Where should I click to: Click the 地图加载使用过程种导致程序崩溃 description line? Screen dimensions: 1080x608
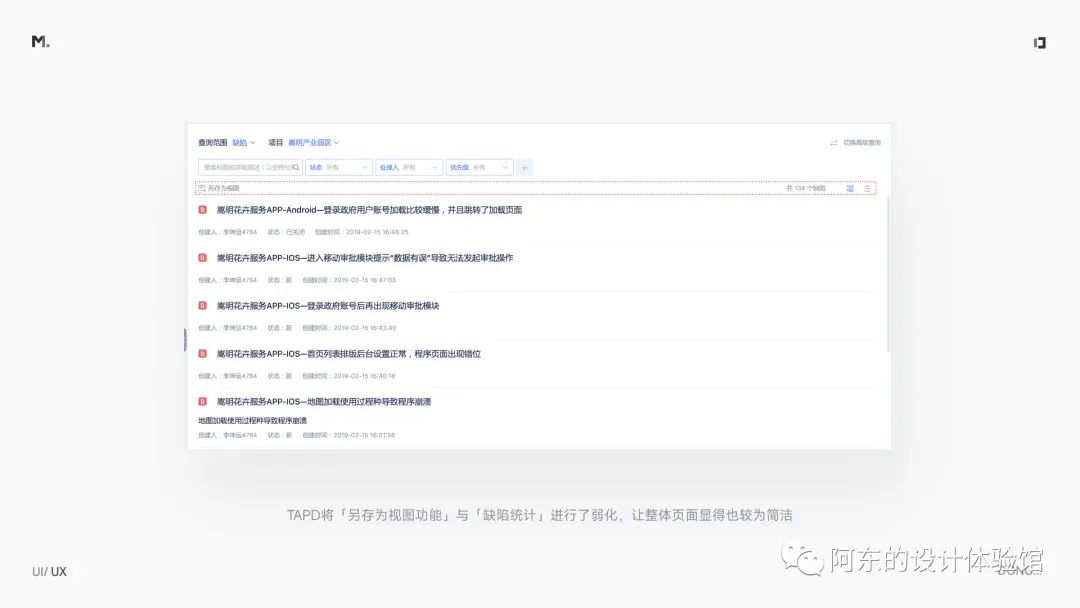(x=253, y=421)
